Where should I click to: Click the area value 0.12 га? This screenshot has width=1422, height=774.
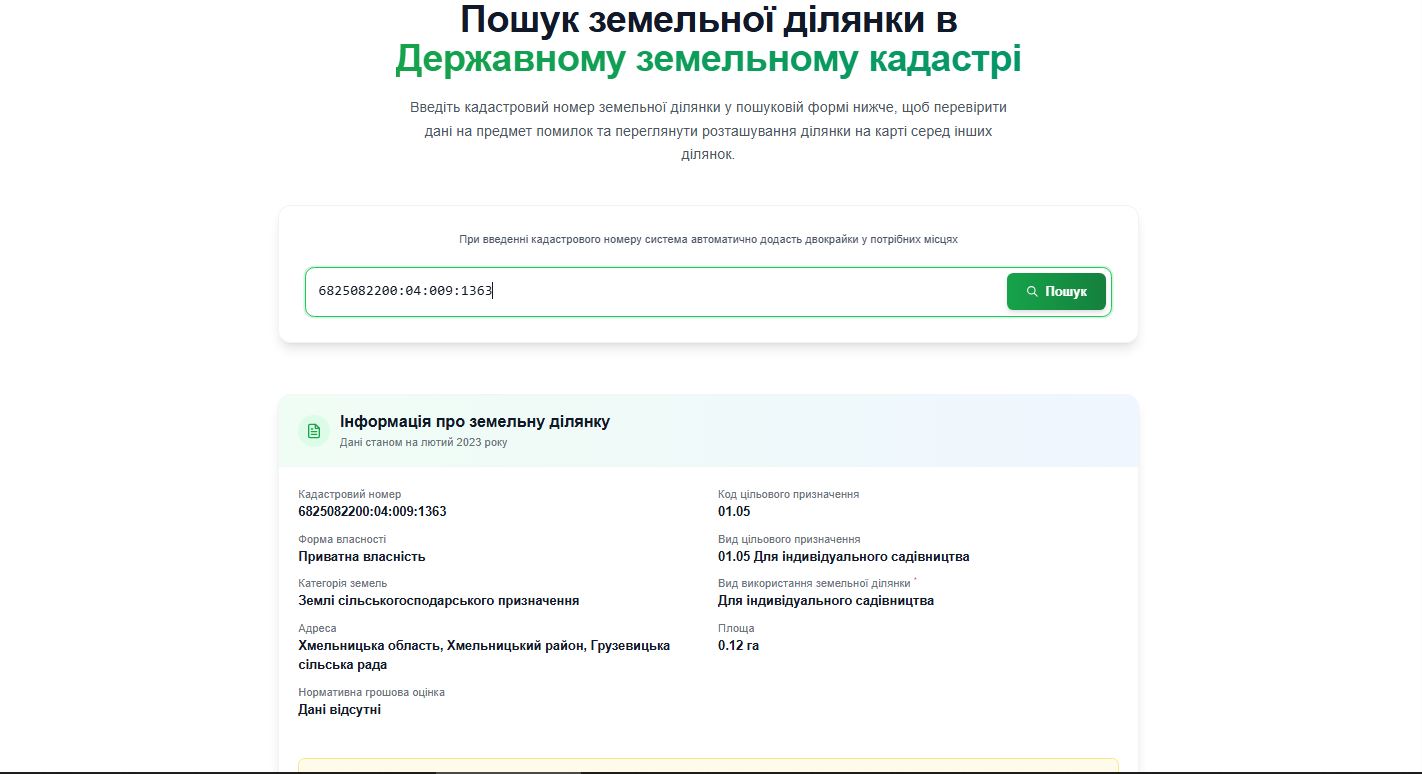tap(738, 646)
